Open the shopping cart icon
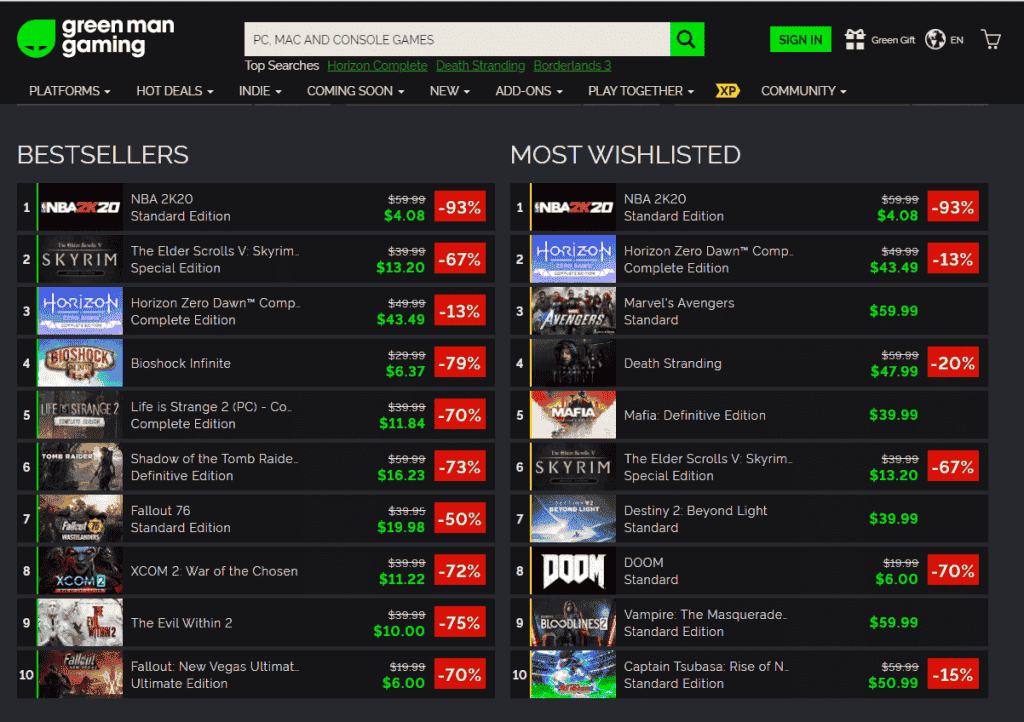1024x722 pixels. 991,38
